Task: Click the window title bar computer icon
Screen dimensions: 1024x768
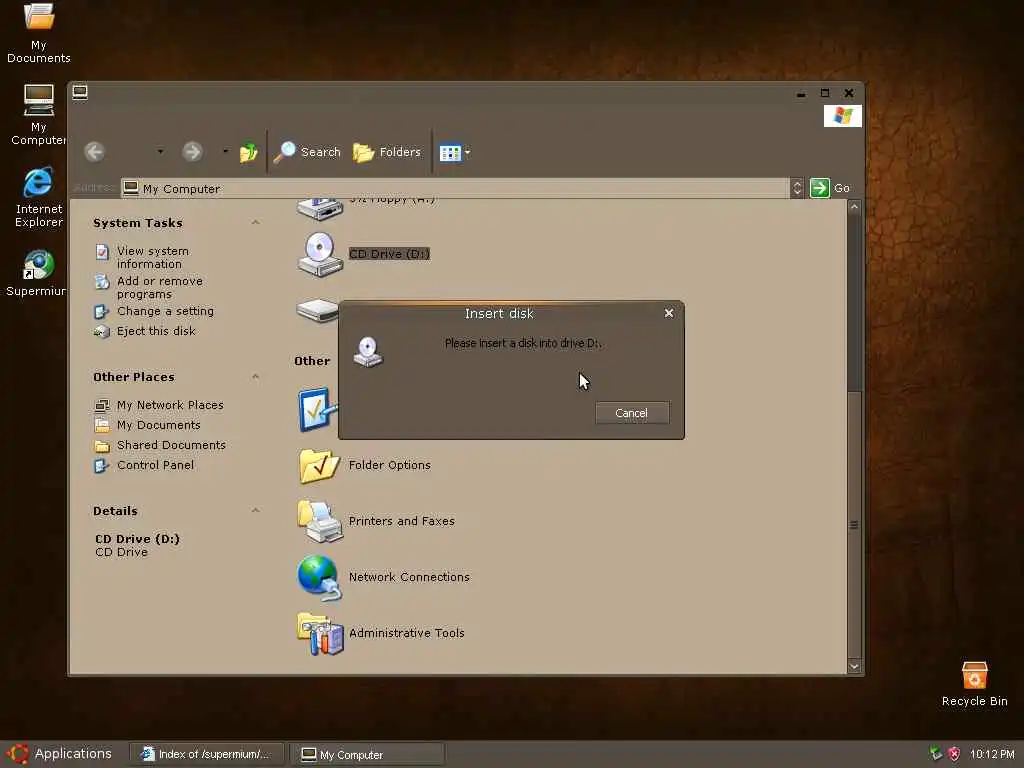Action: coord(80,92)
